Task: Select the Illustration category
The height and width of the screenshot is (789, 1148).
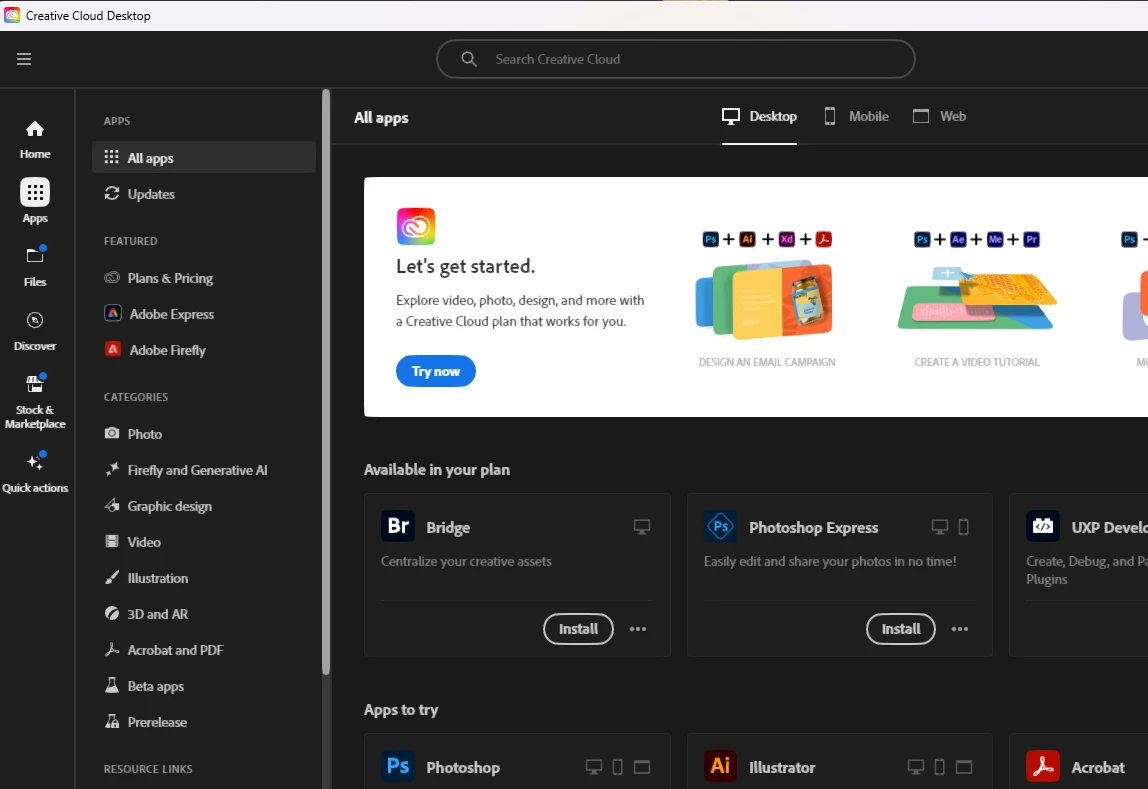Action: (x=204, y=578)
